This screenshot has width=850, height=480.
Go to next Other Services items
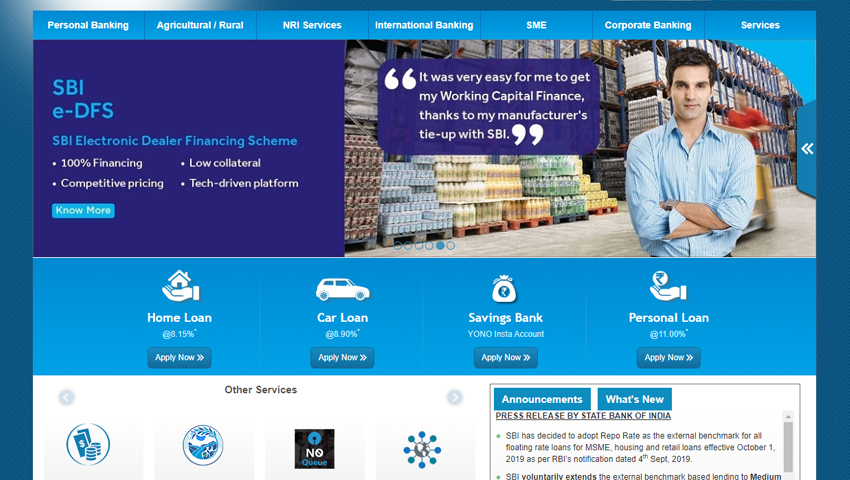coord(454,398)
